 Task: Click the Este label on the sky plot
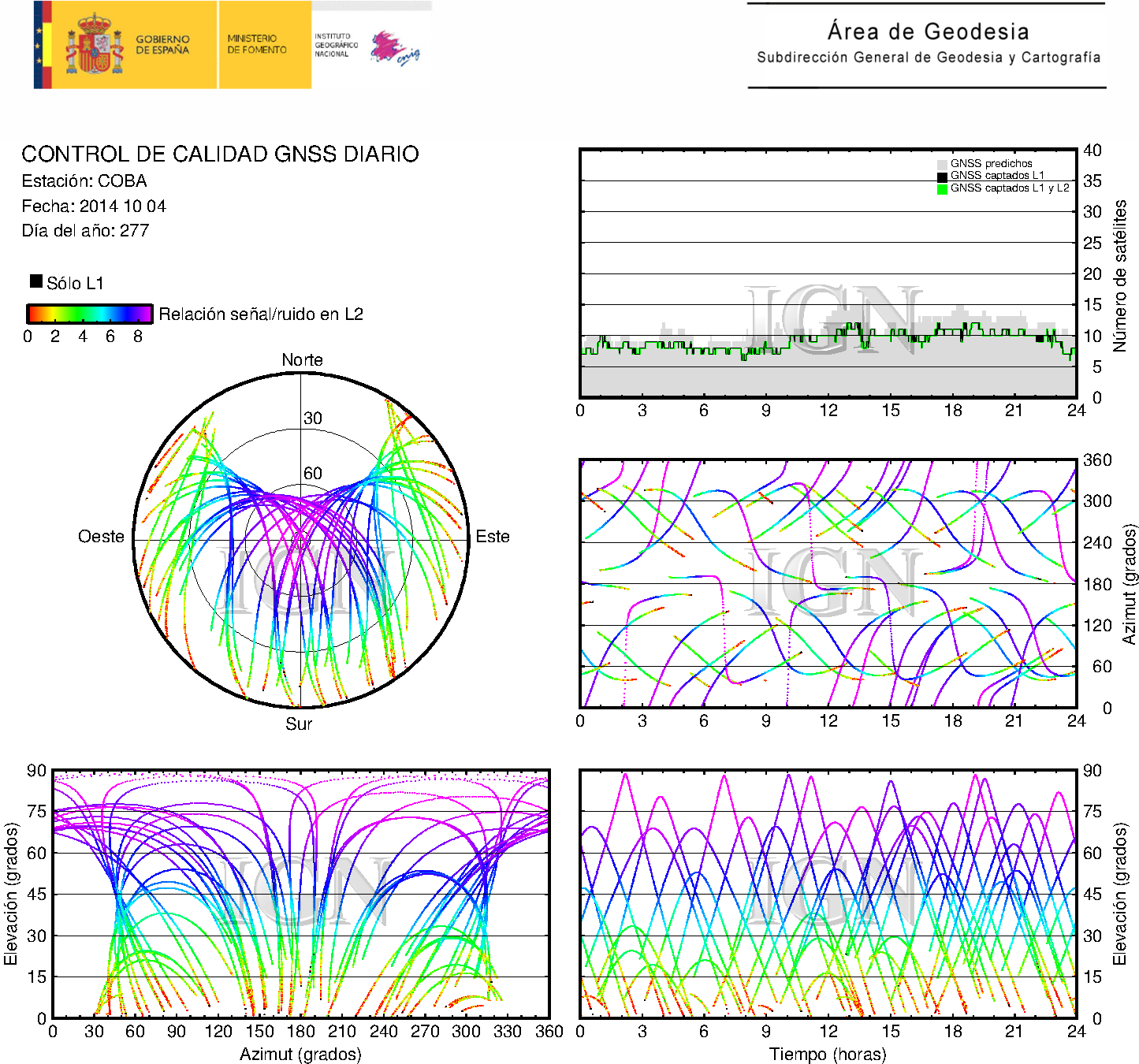pos(493,537)
